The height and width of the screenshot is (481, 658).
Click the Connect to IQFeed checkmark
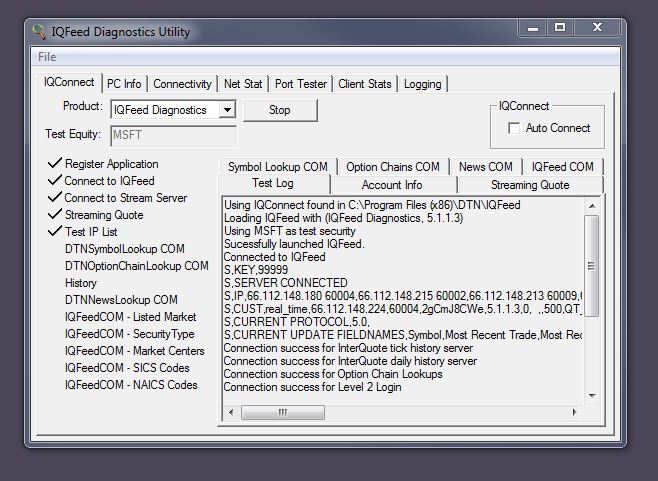(x=55, y=180)
